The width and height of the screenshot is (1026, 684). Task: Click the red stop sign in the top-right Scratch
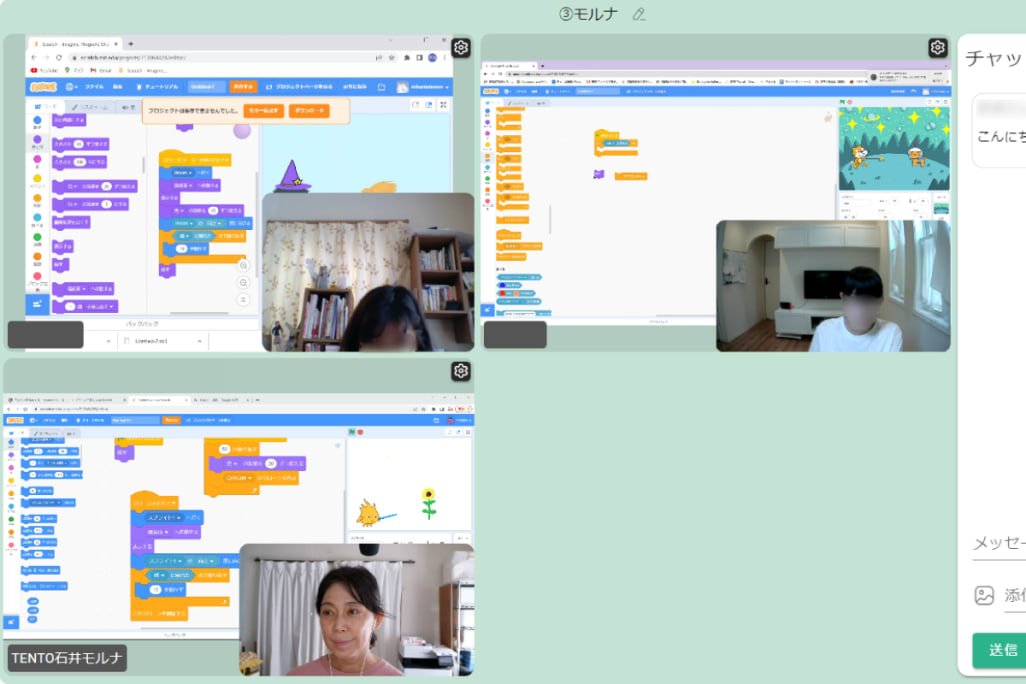pos(850,101)
